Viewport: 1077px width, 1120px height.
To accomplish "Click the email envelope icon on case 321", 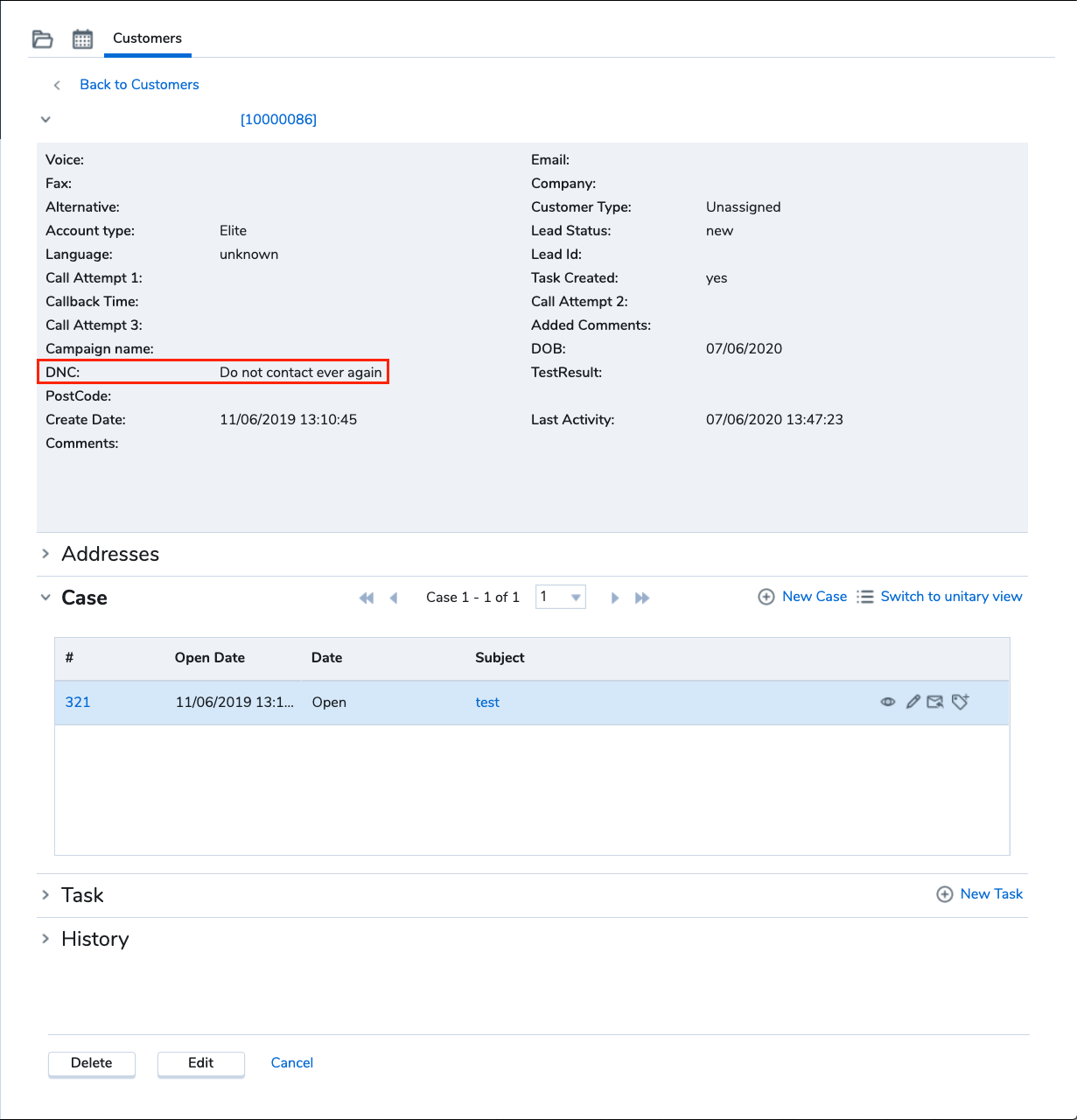I will click(x=935, y=702).
